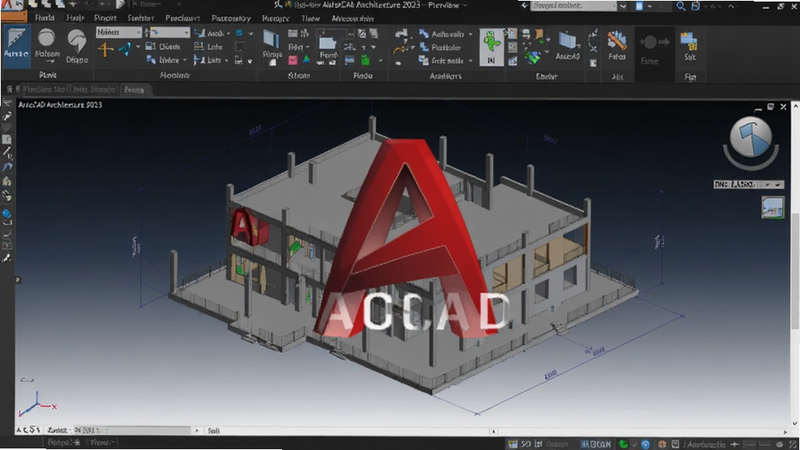Click the tall blue wall panel icon
Image resolution: width=800 pixels, height=450 pixels.
point(271,40)
